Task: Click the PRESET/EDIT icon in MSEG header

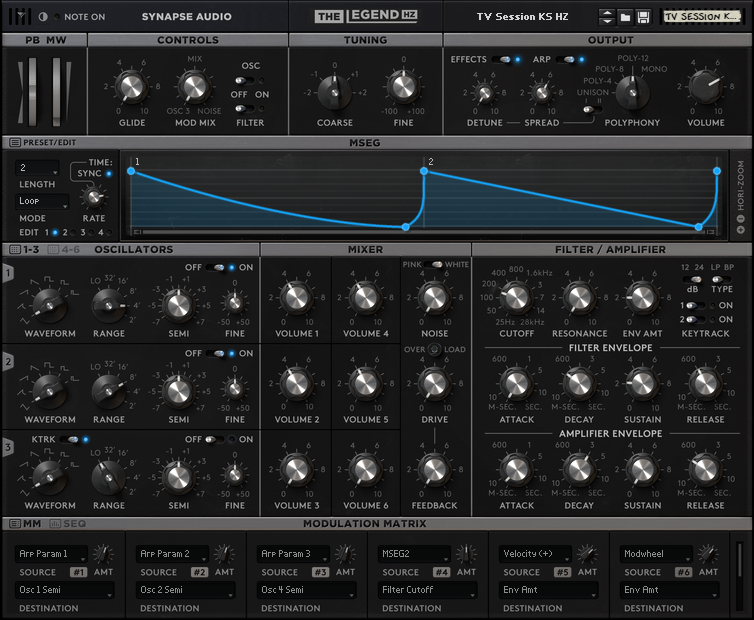Action: pos(15,142)
